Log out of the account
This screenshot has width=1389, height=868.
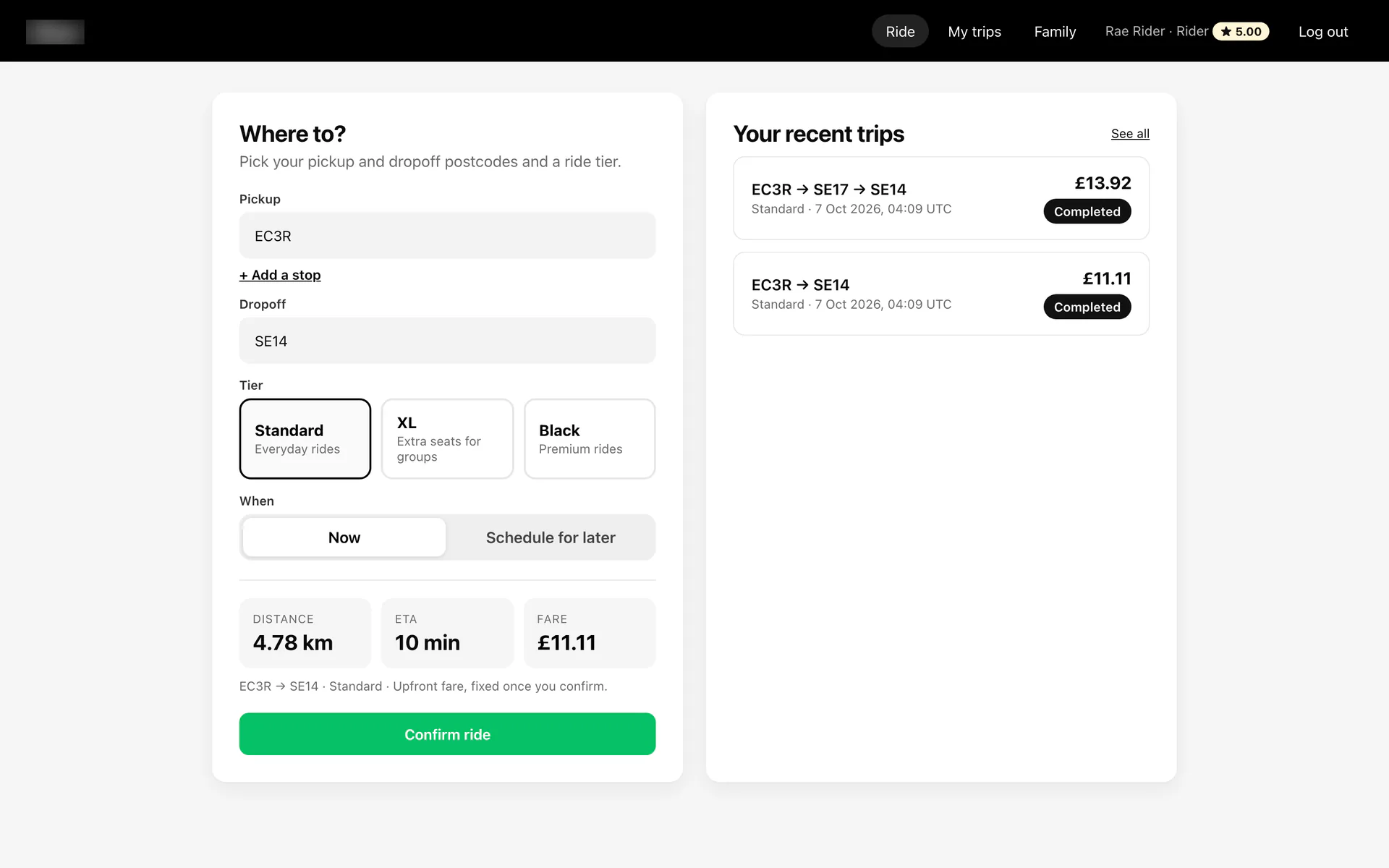pyautogui.click(x=1323, y=32)
